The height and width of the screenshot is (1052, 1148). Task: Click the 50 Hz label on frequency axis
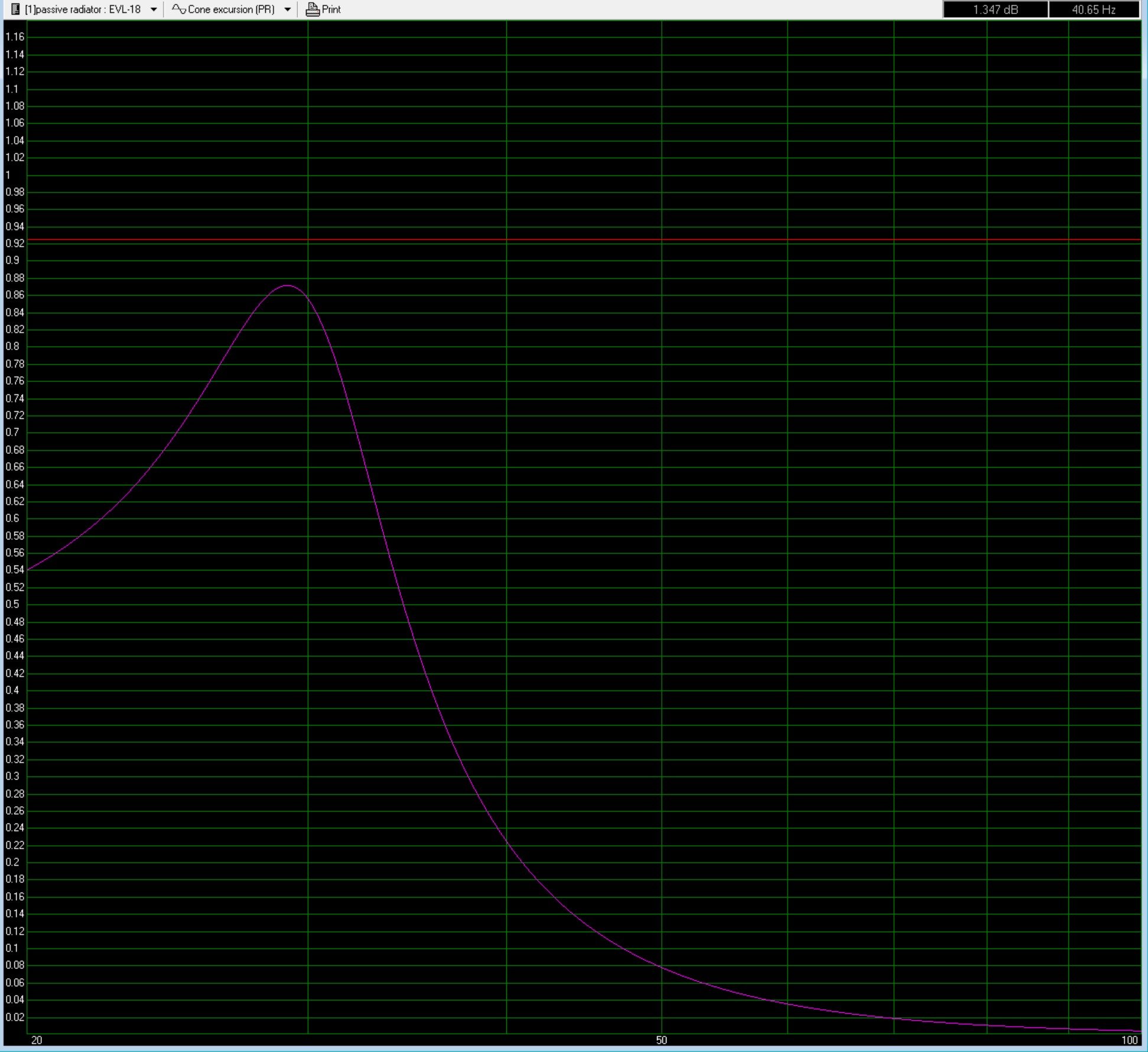tap(663, 1040)
